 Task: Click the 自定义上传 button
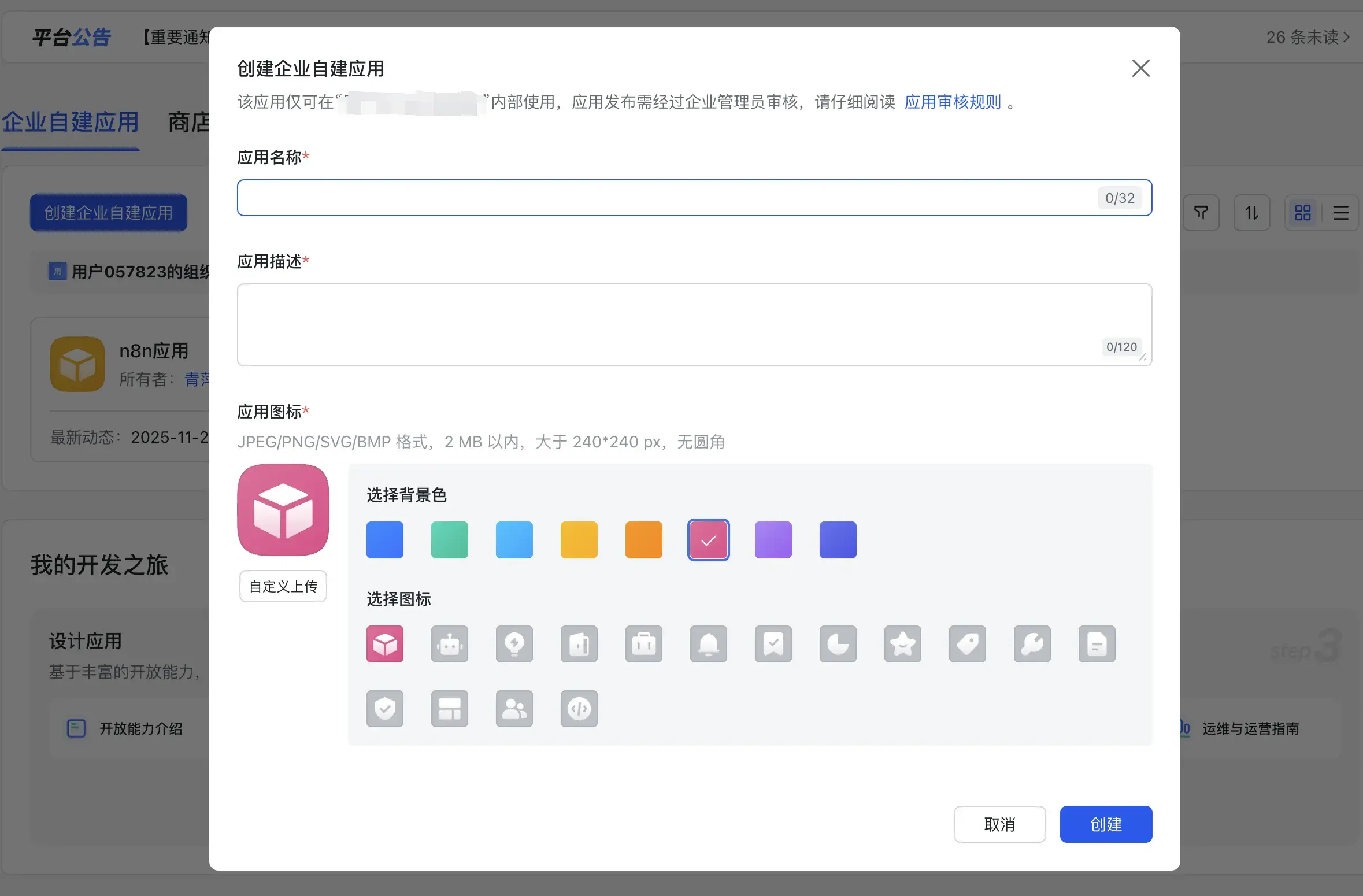tap(283, 586)
